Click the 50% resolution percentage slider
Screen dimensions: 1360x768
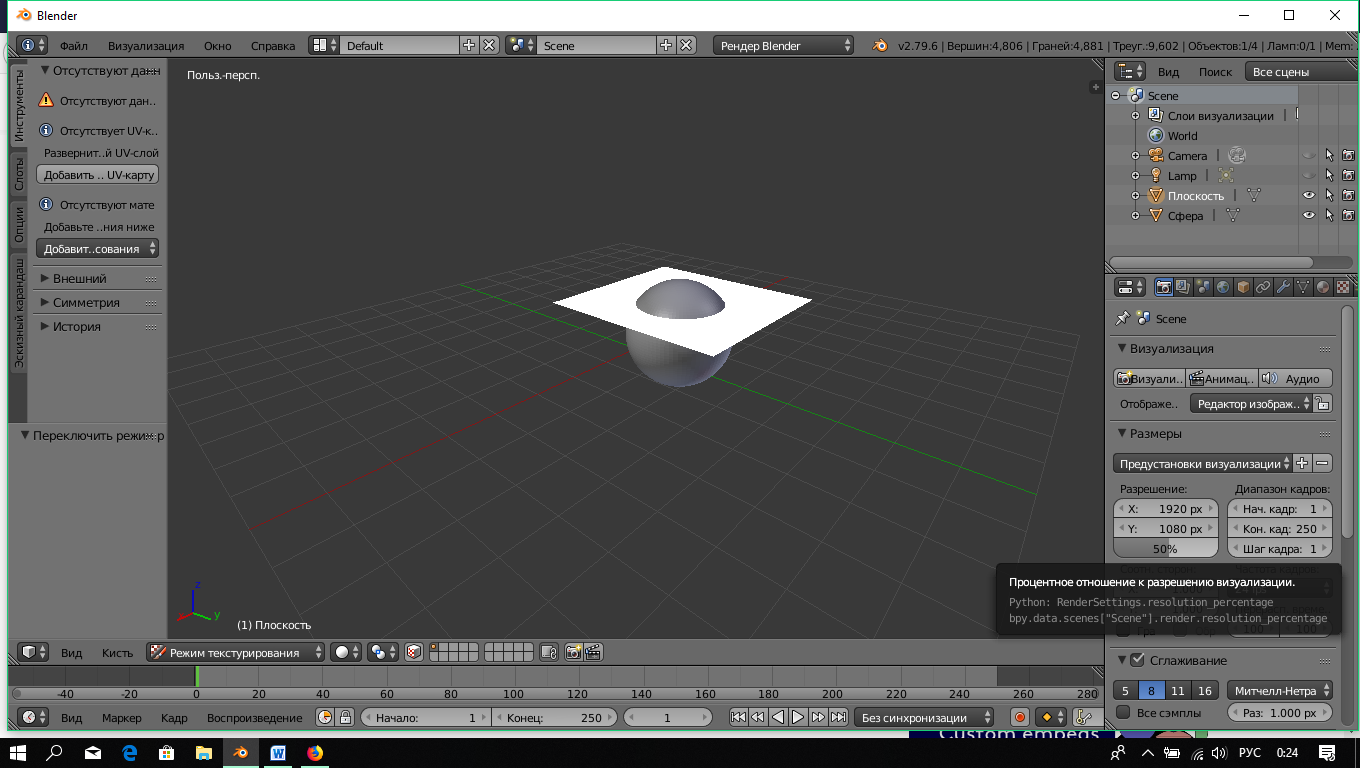tap(1165, 549)
